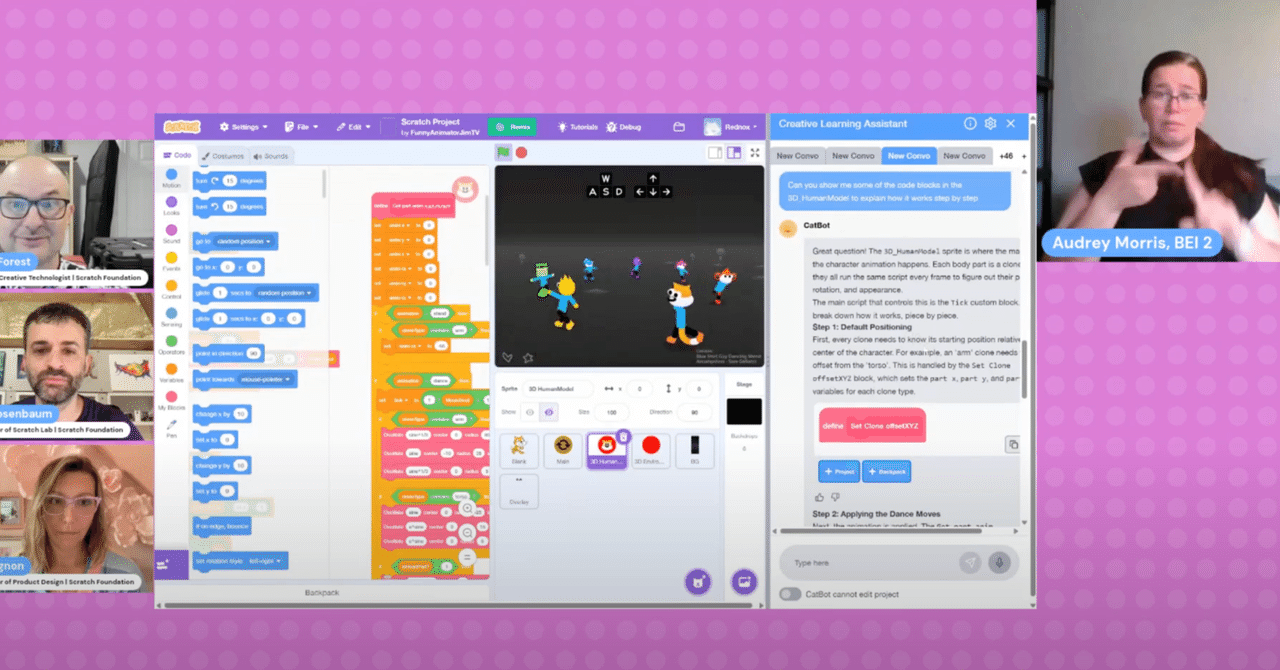Open random position dropdown in glide block
1280x670 pixels.
point(284,293)
